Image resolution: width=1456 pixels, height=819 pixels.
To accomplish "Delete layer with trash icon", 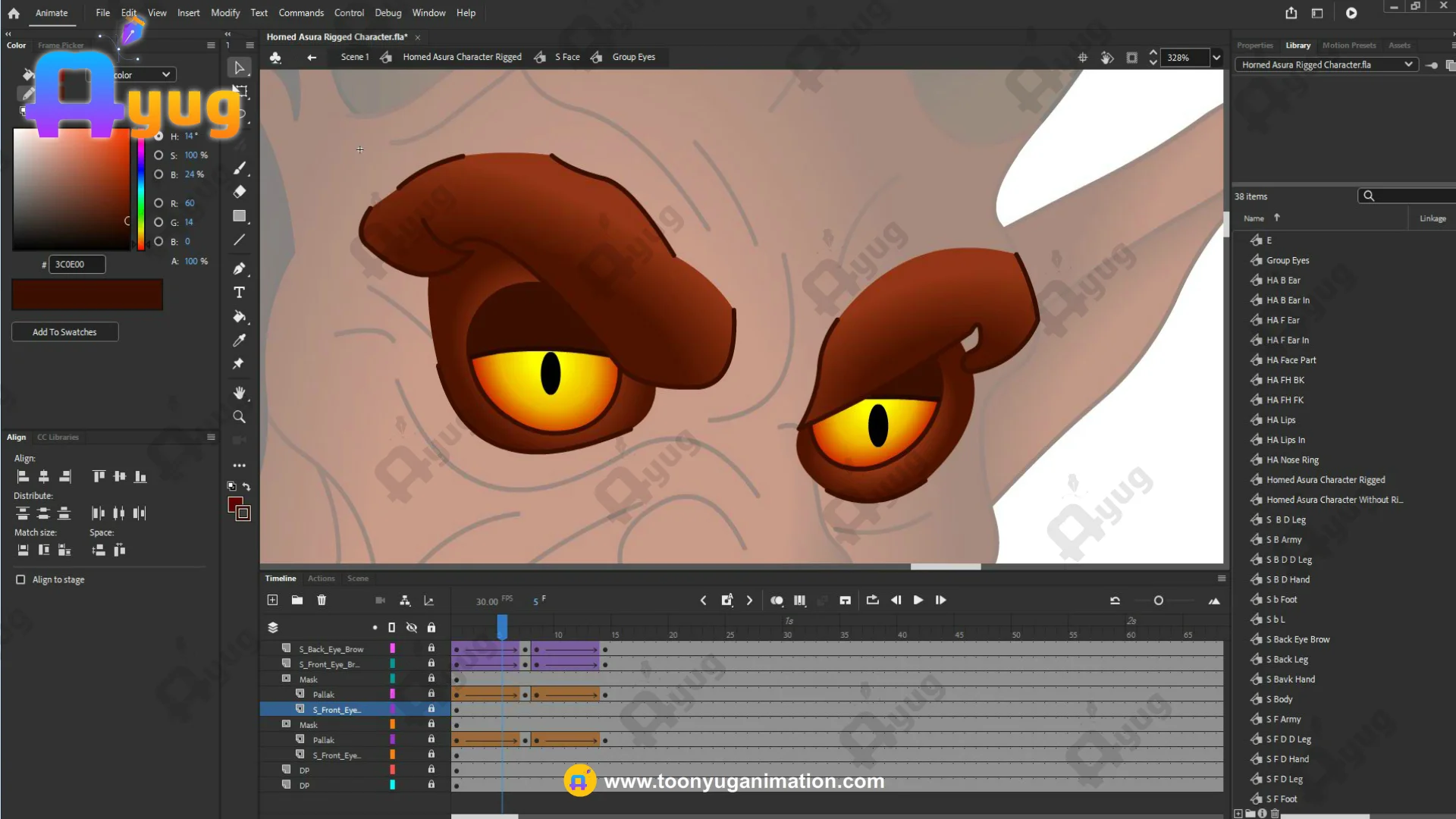I will tap(322, 600).
